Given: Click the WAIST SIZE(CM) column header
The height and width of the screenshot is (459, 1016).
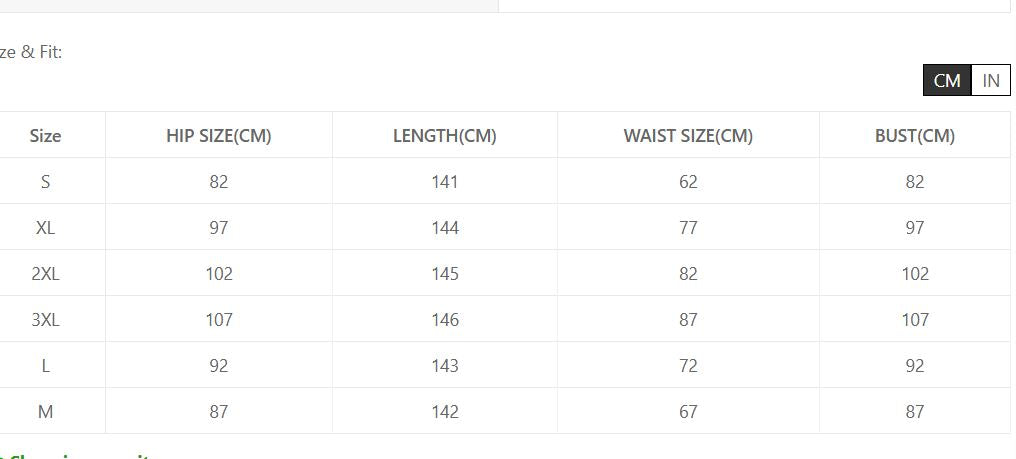Looking at the screenshot, I should (688, 136).
